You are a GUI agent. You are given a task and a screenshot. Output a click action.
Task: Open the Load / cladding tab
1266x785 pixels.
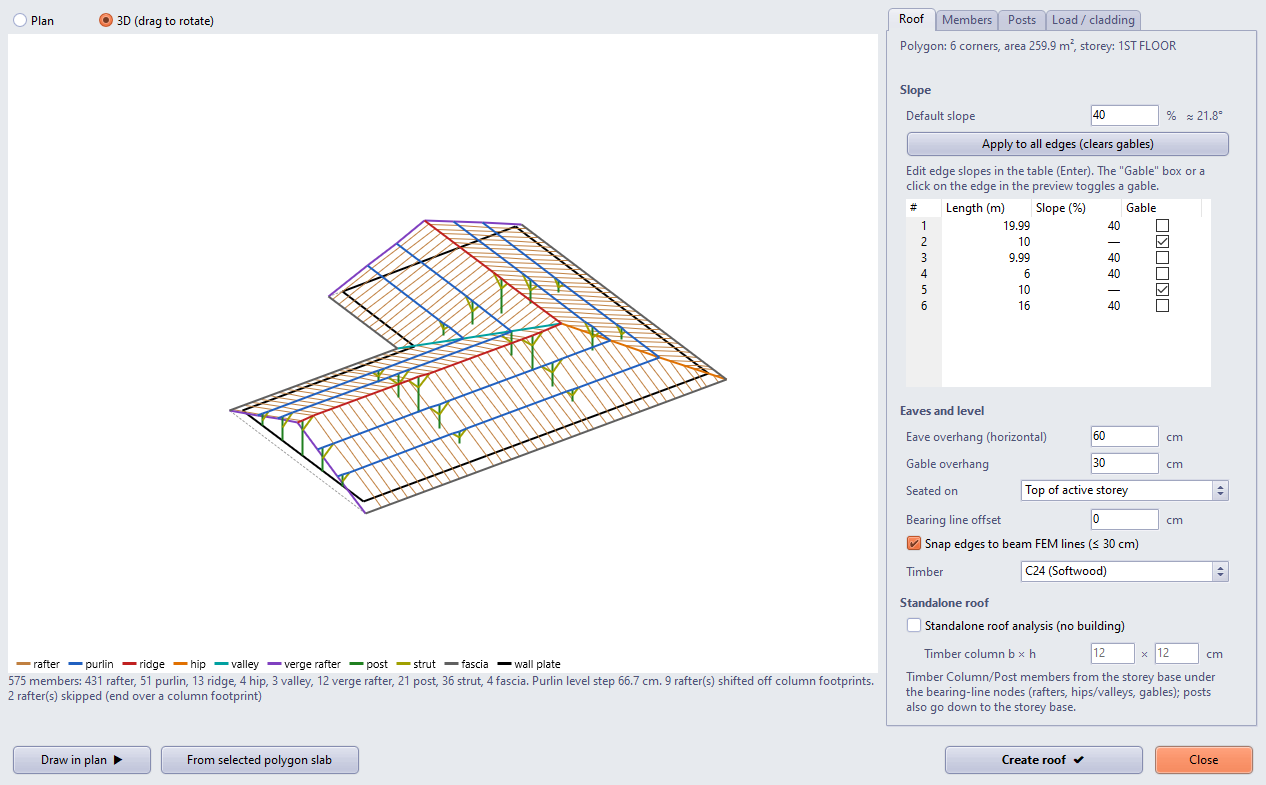[x=1093, y=20]
